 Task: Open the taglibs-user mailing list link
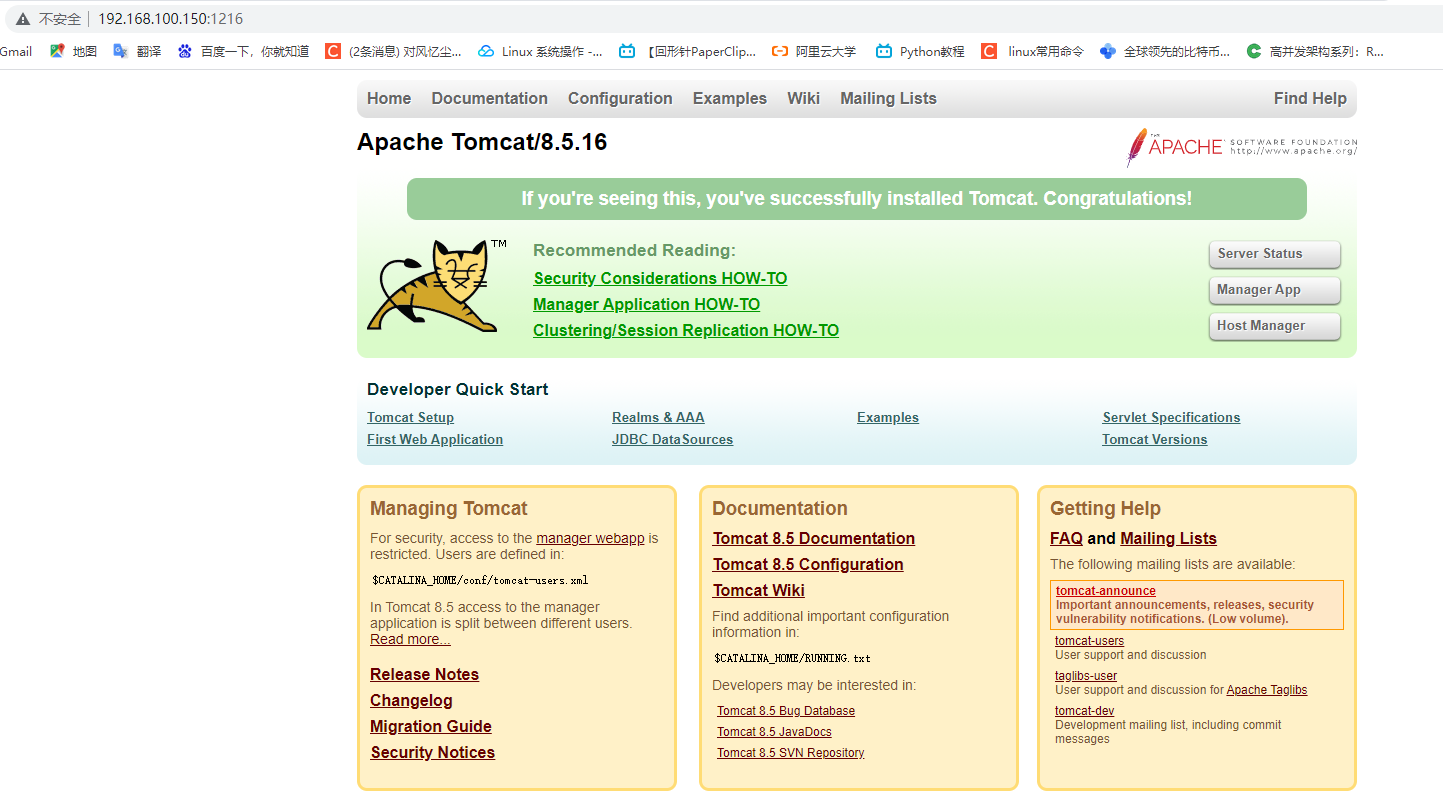(x=1086, y=676)
